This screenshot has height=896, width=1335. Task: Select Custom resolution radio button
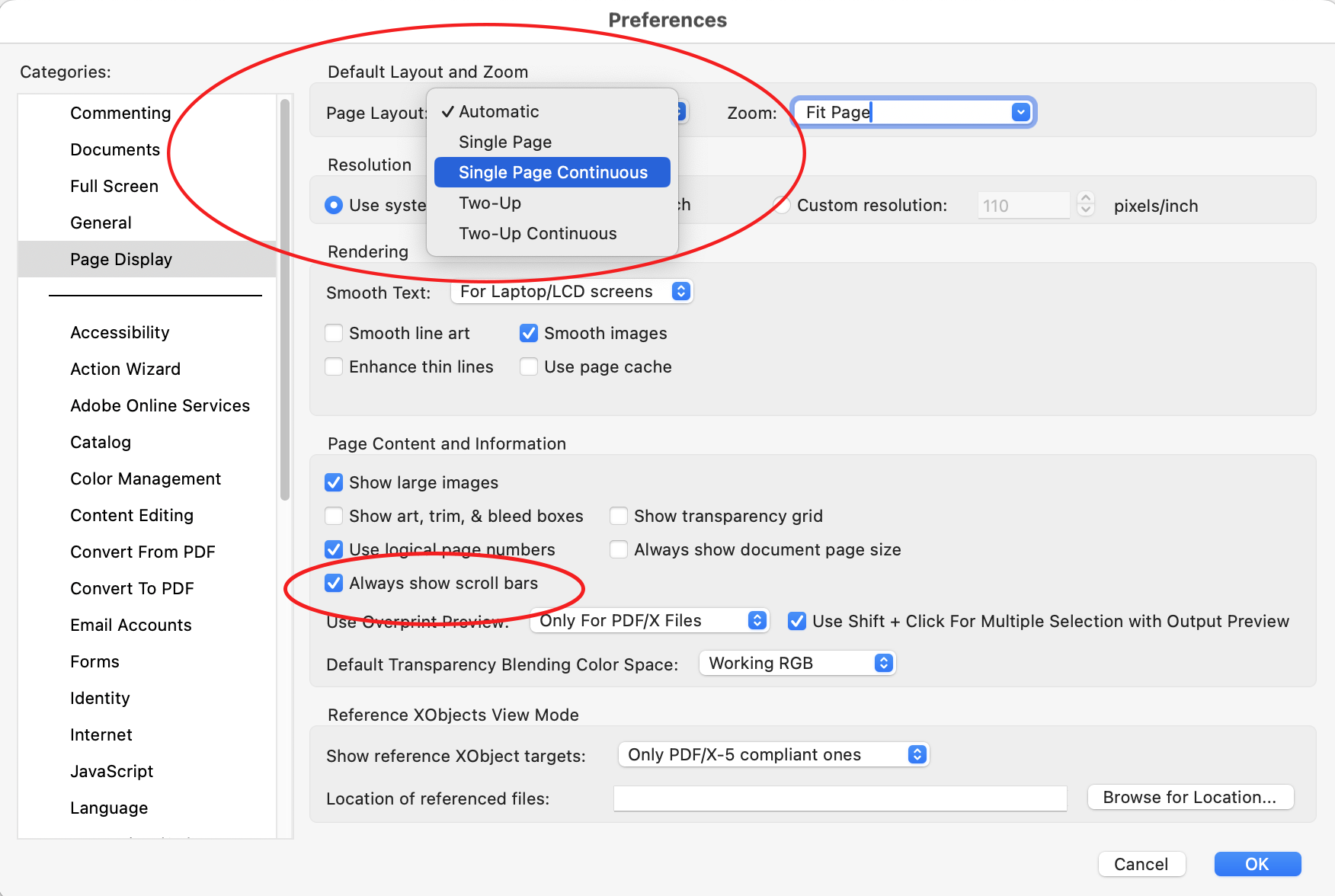click(782, 205)
